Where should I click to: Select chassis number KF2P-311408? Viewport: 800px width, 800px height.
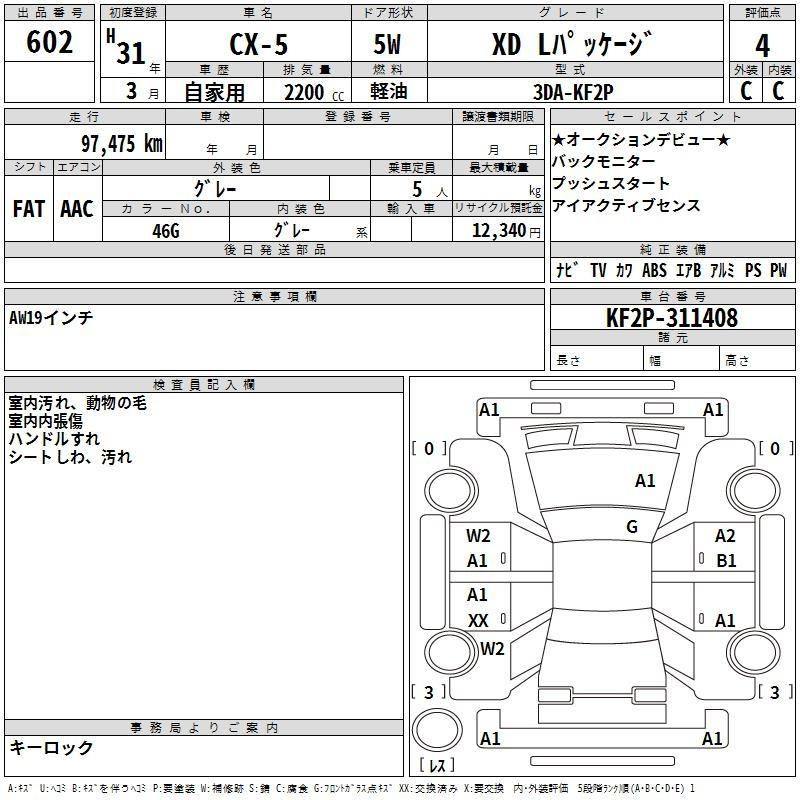point(672,318)
